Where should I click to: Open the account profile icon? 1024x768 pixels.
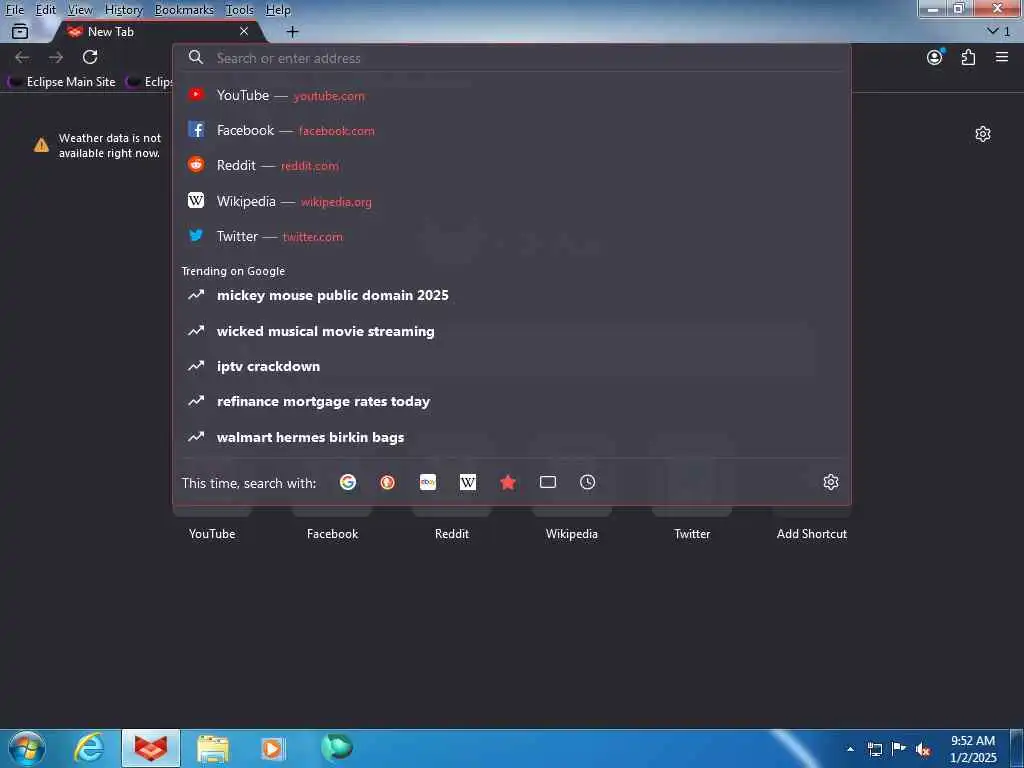pos(935,57)
